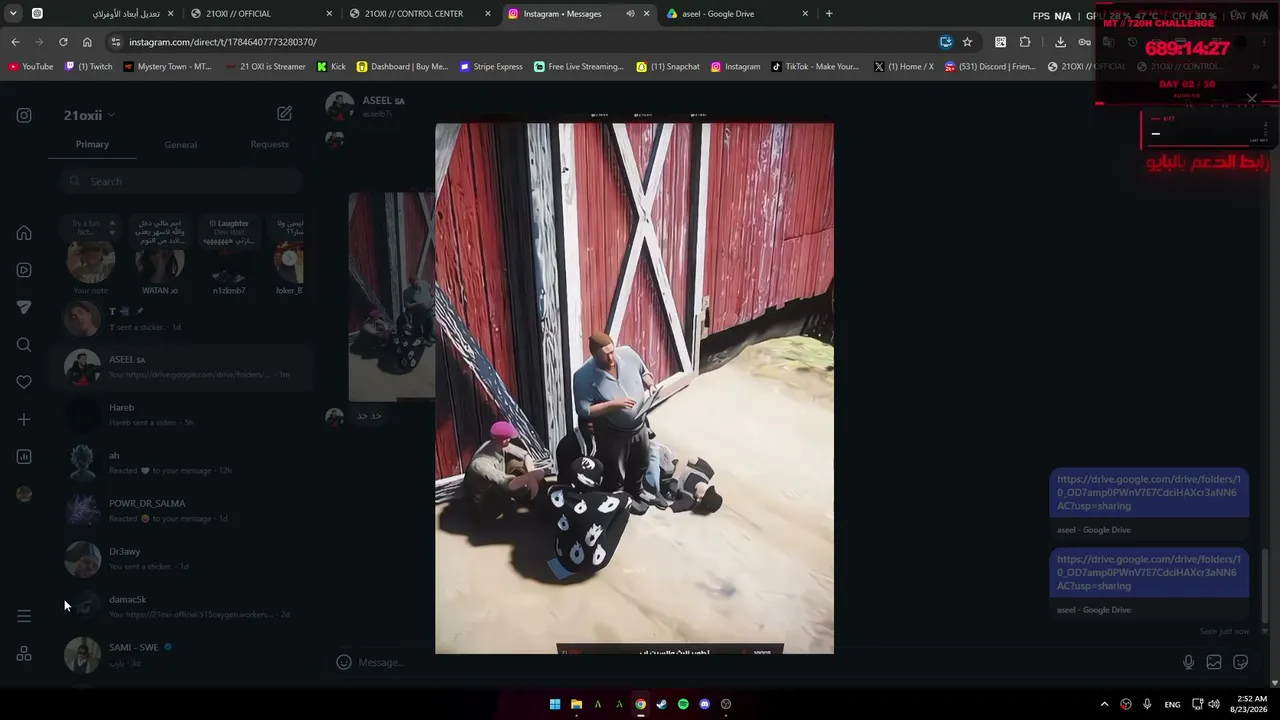View the n1zkmb7 note avatar
This screenshot has height=720, width=1280.
coord(229,263)
